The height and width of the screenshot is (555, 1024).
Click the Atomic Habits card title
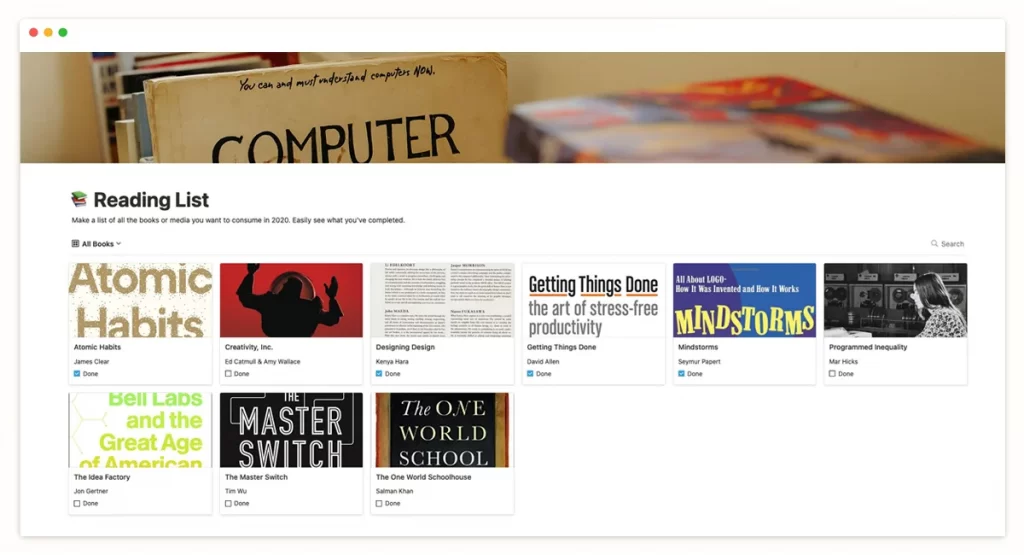coord(97,347)
